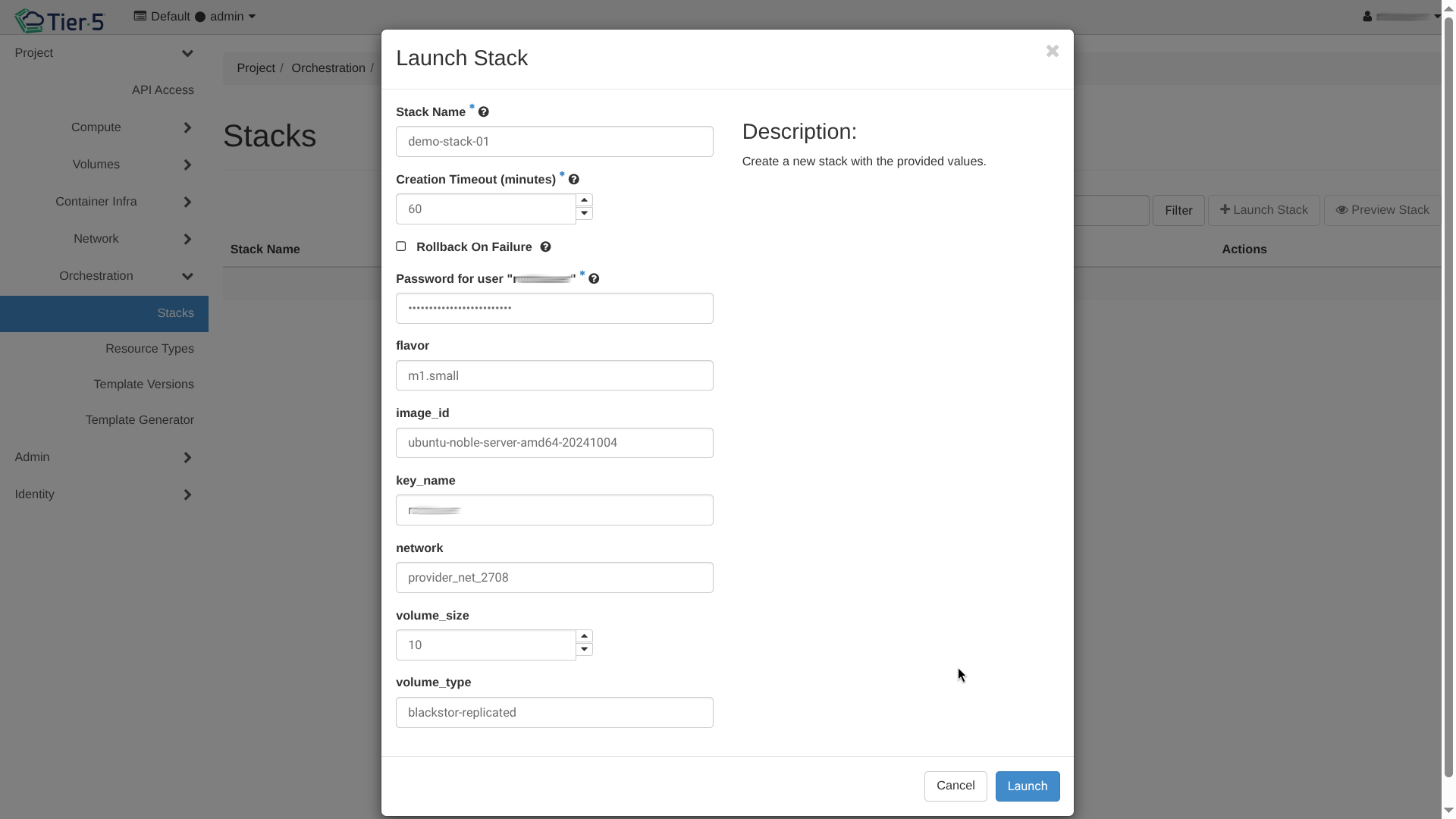Click help icon beside Password label

pyautogui.click(x=594, y=279)
